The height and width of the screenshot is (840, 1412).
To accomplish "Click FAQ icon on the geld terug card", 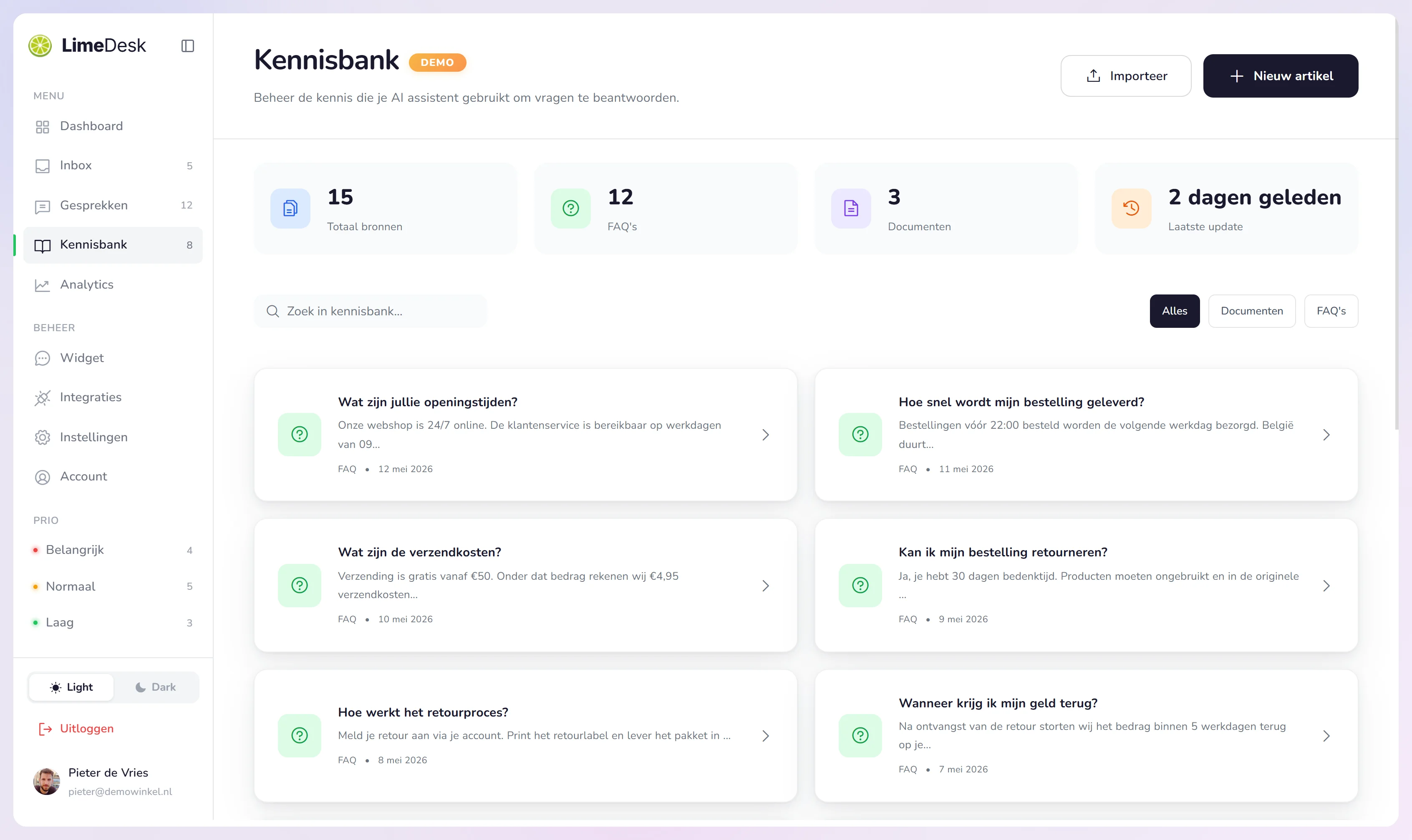I will tap(860, 736).
